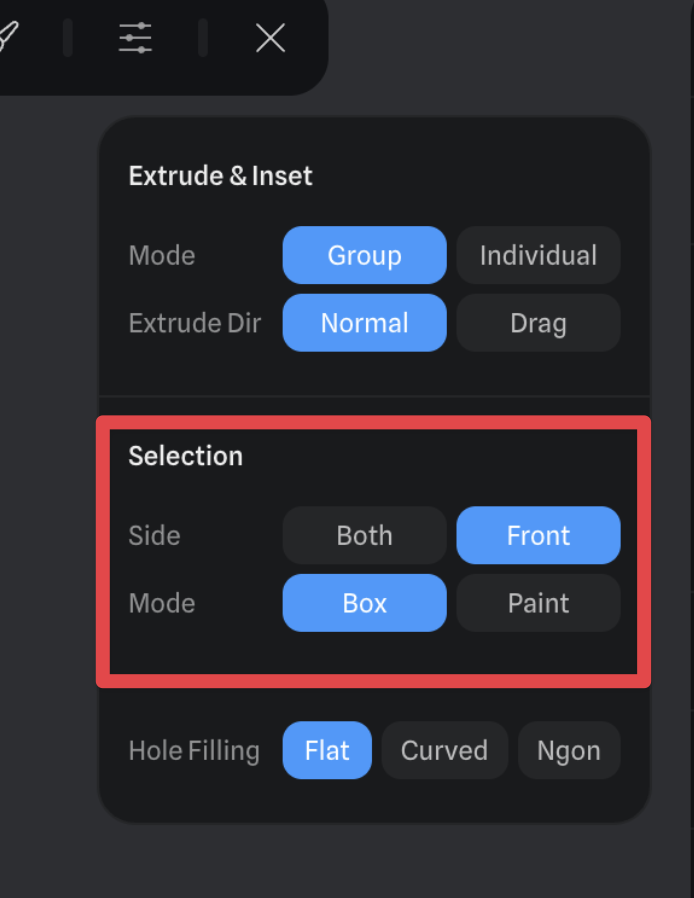Image resolution: width=694 pixels, height=898 pixels.
Task: Set Hole Filling to Flat
Action: [327, 750]
